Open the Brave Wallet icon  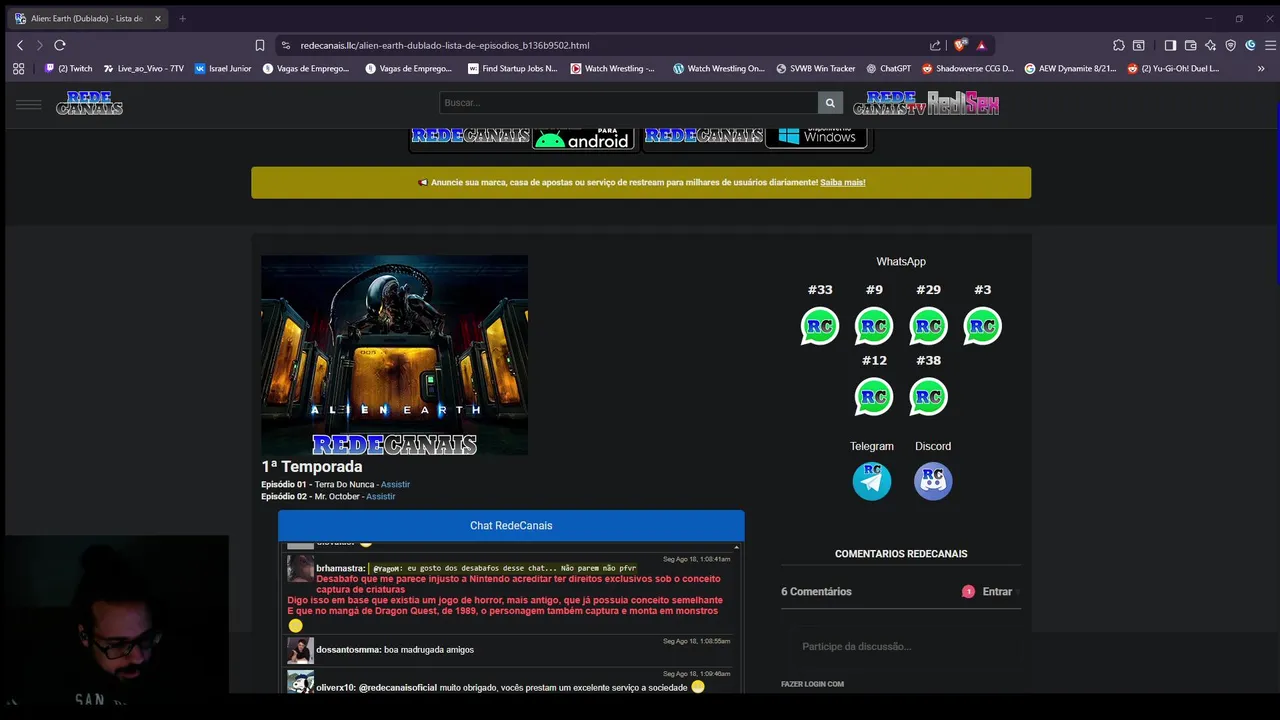click(x=1190, y=45)
